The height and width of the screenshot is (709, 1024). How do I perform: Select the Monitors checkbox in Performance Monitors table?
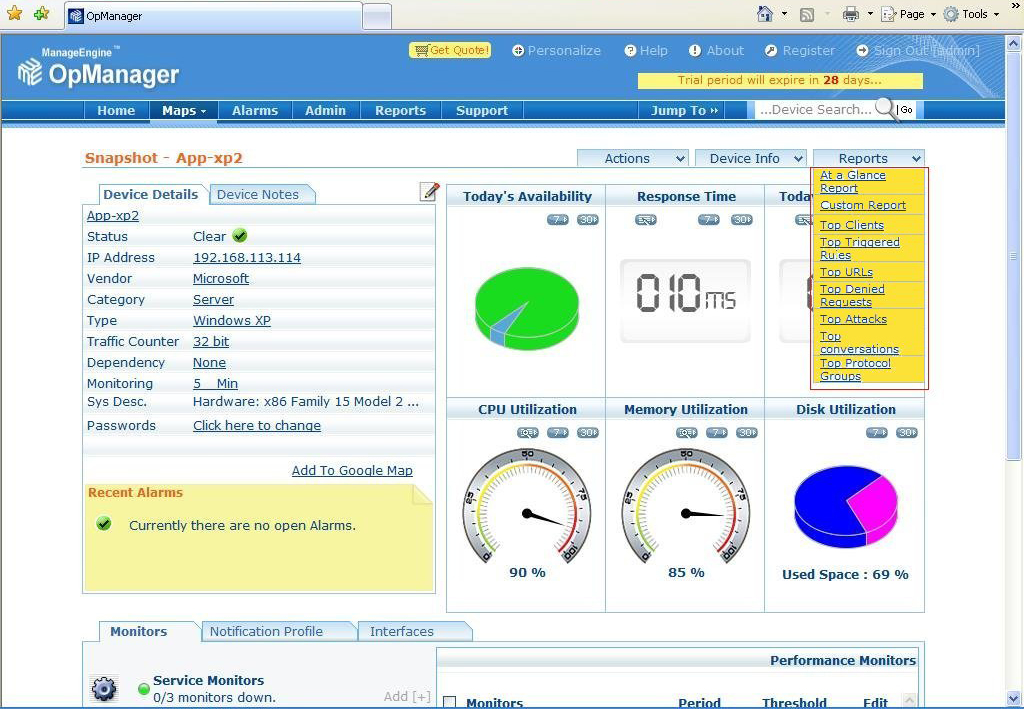click(x=449, y=701)
